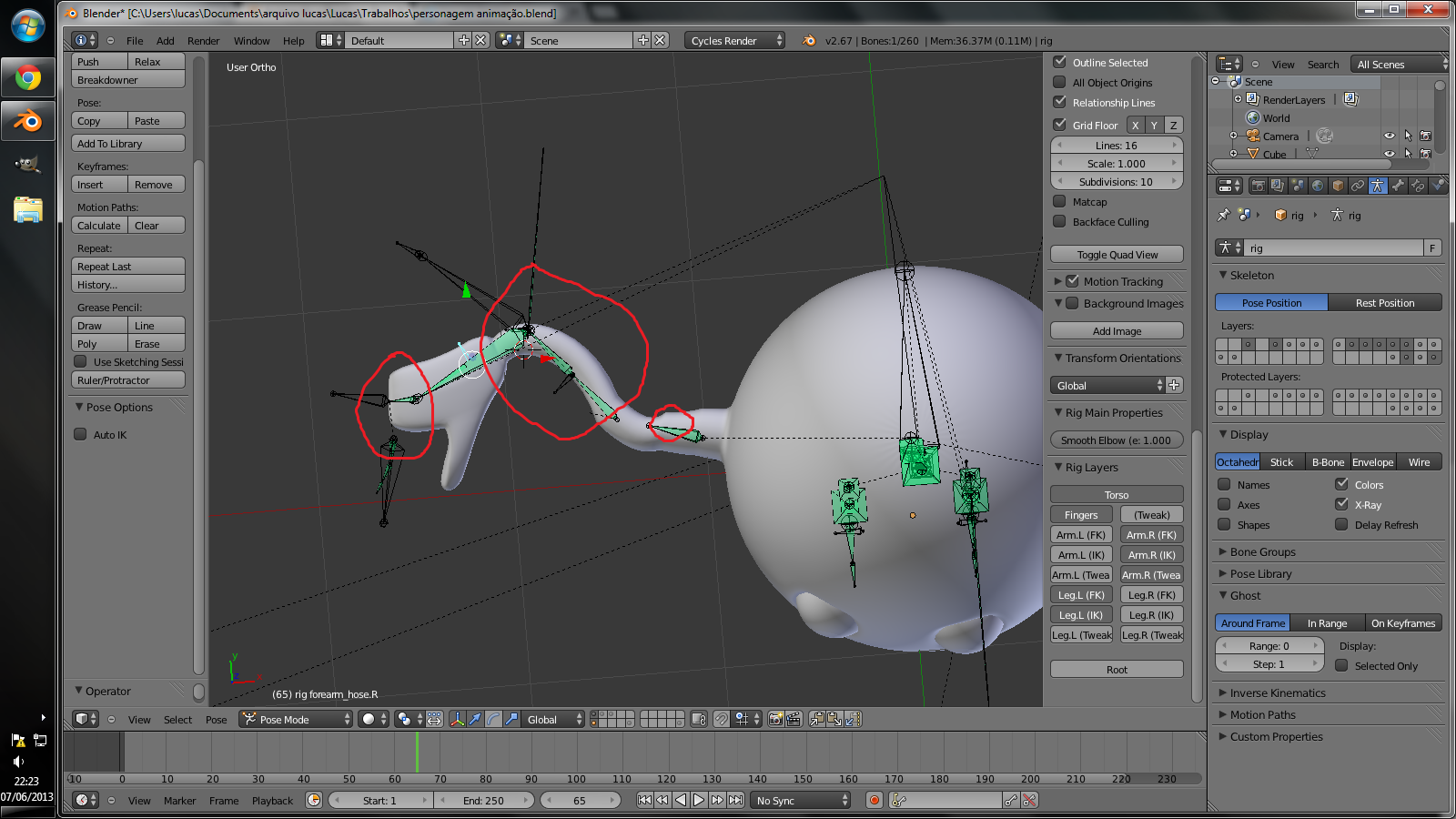The height and width of the screenshot is (819, 1456).
Task: Expand the Bone Groups panel
Action: (x=1224, y=551)
